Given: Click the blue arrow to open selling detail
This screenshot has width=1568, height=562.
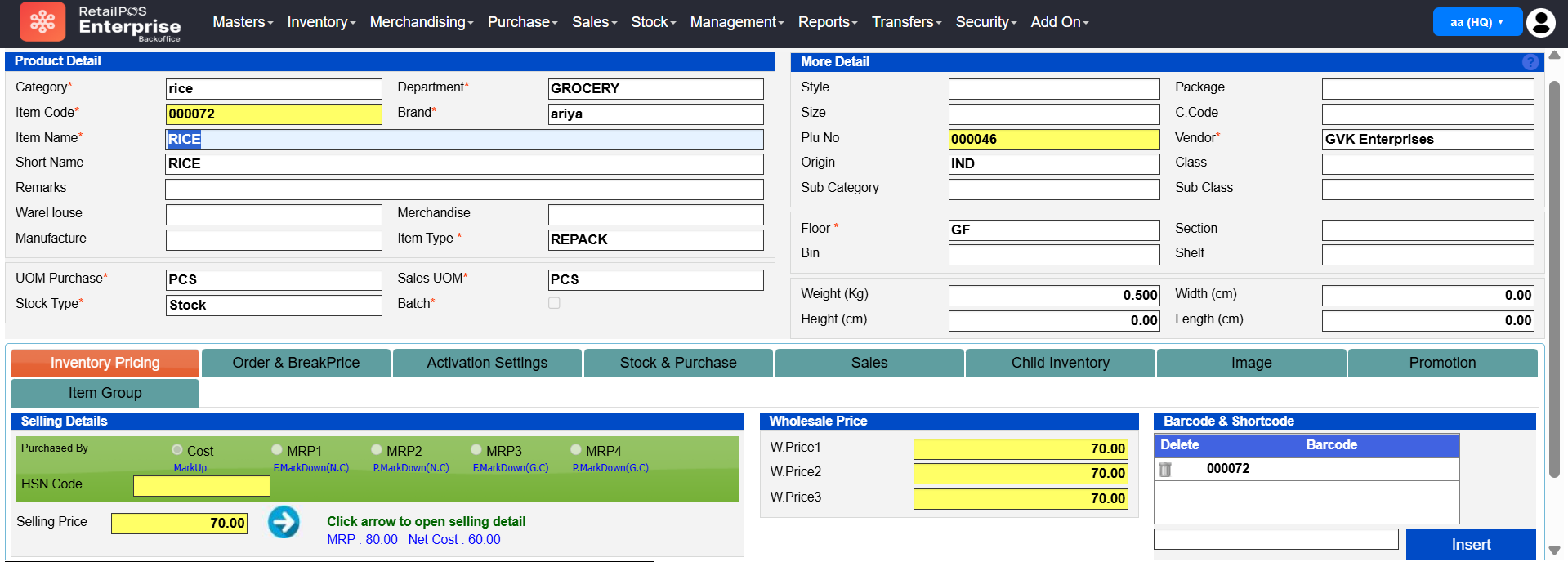Looking at the screenshot, I should pyautogui.click(x=284, y=522).
